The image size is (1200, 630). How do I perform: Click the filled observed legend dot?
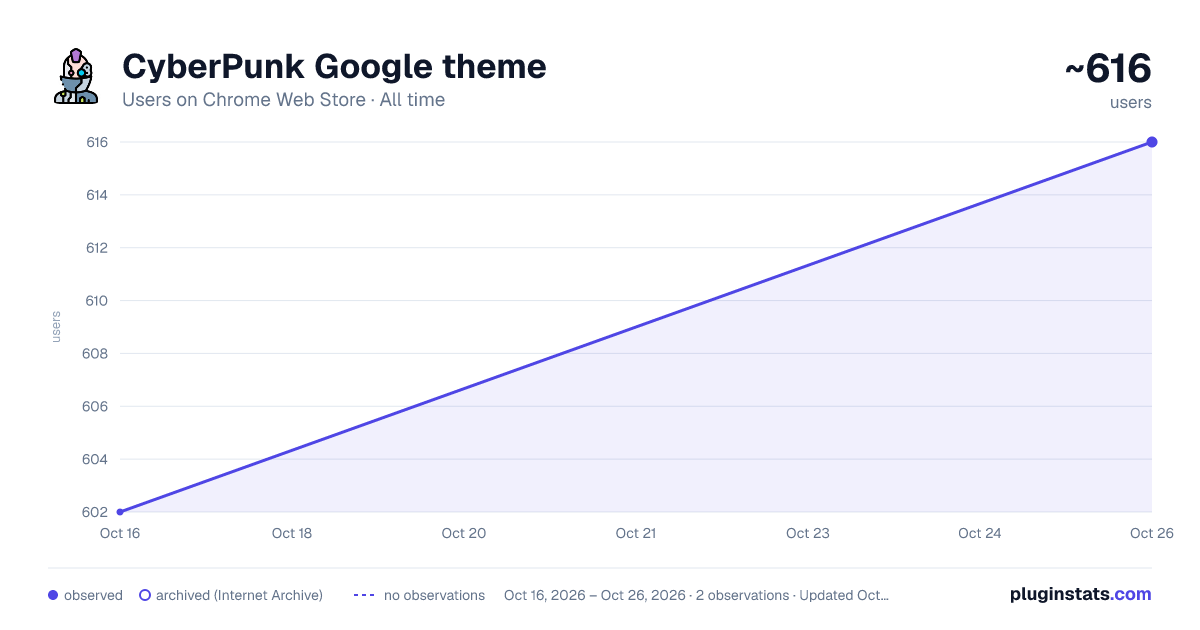coord(53,595)
